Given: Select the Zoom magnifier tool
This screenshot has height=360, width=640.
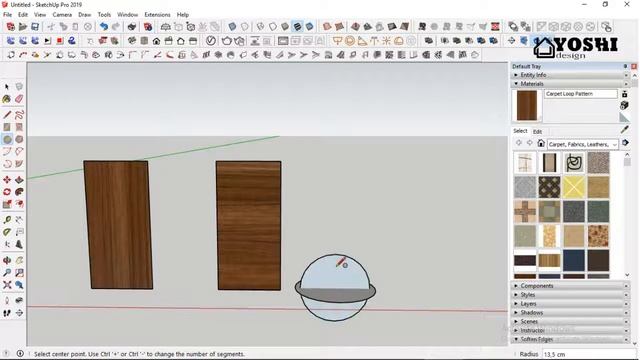Looking at the screenshot, I should 7,273.
